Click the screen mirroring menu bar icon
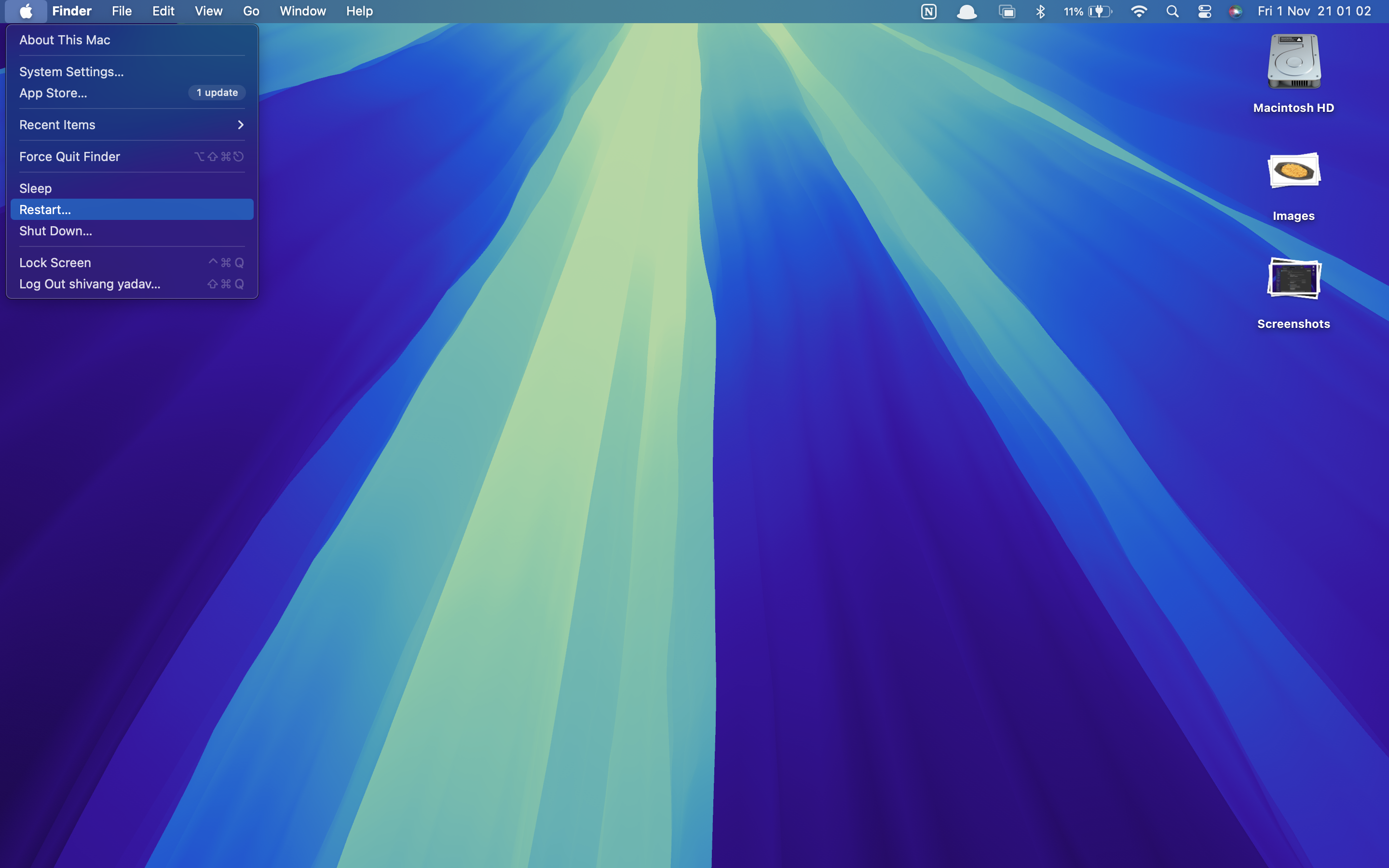The width and height of the screenshot is (1389, 868). 1008,11
